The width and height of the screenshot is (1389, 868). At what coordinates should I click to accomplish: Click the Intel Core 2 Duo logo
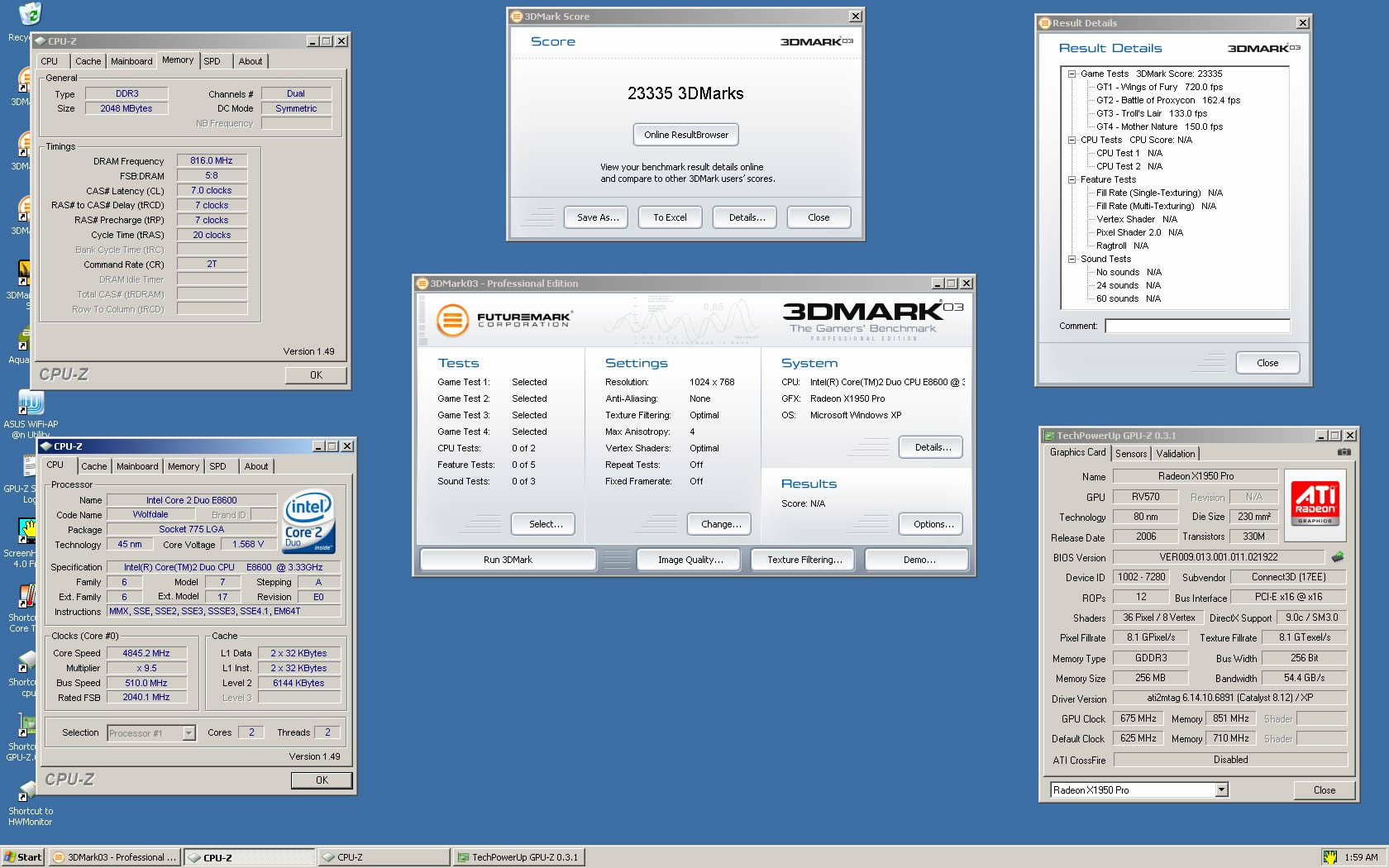coord(308,522)
